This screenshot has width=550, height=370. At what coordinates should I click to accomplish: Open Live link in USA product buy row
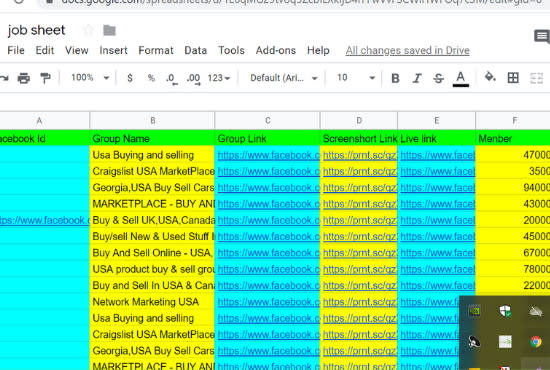[x=437, y=269]
